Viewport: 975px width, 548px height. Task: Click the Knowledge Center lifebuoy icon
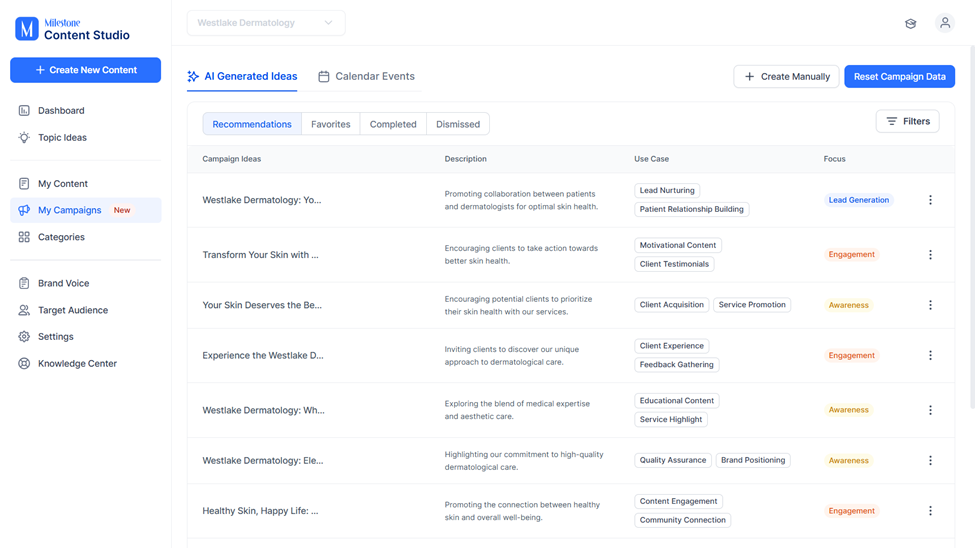coord(24,363)
